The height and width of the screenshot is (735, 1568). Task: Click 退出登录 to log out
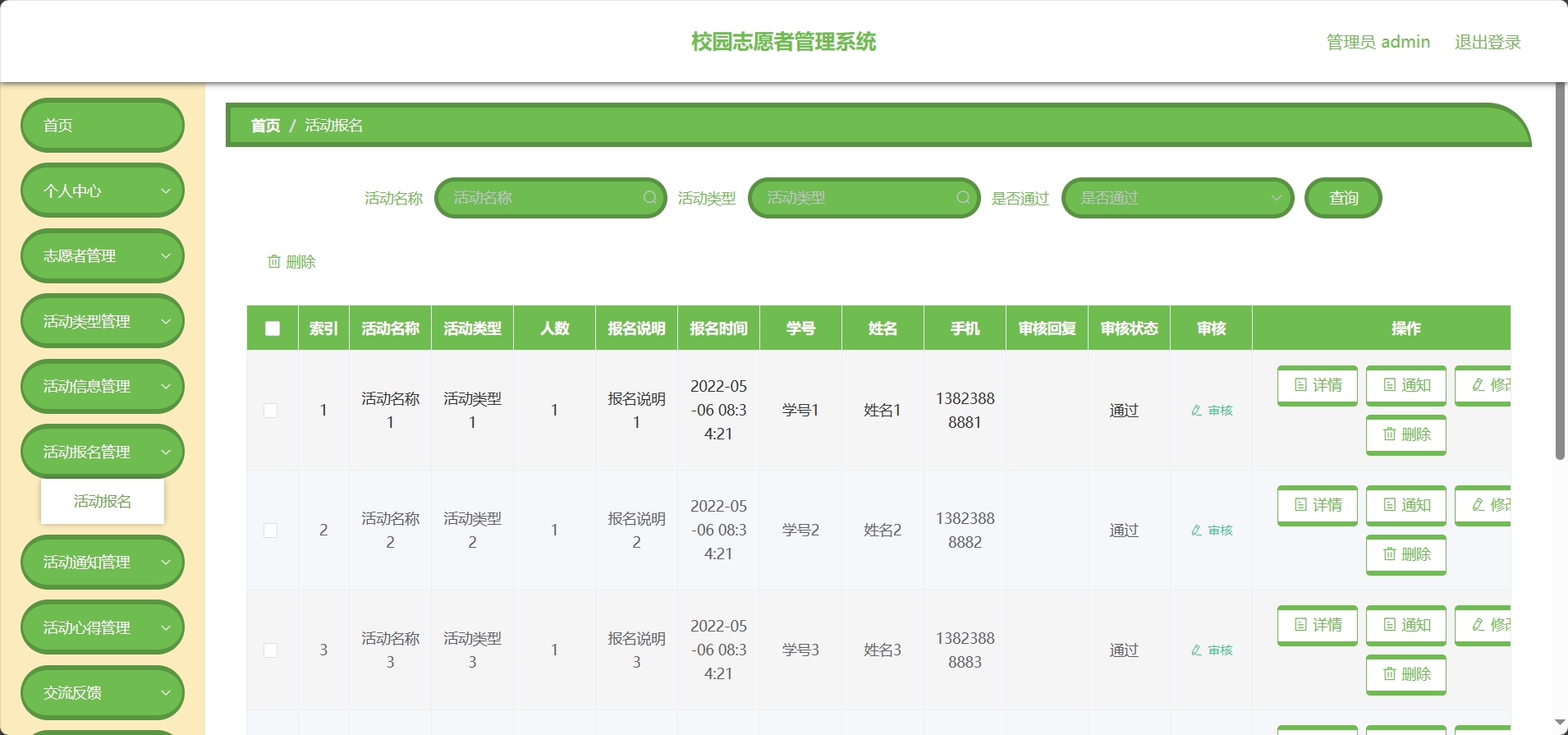(x=1488, y=42)
